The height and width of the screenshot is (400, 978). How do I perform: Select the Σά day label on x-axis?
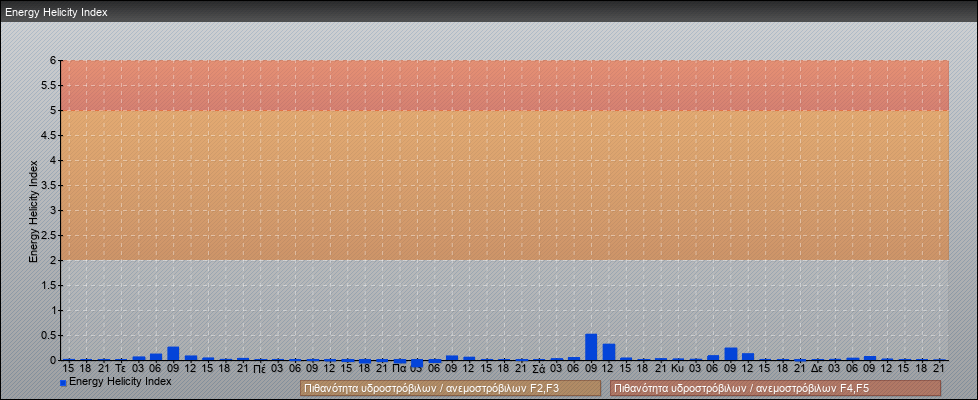(538, 369)
